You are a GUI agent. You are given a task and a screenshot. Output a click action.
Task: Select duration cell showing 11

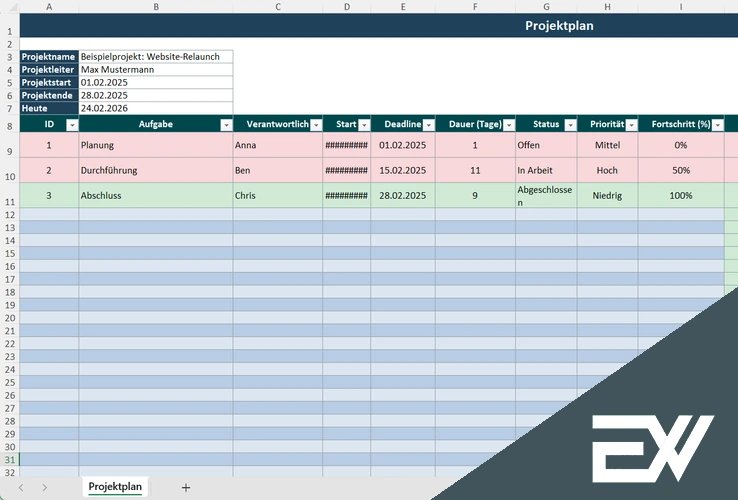475,170
